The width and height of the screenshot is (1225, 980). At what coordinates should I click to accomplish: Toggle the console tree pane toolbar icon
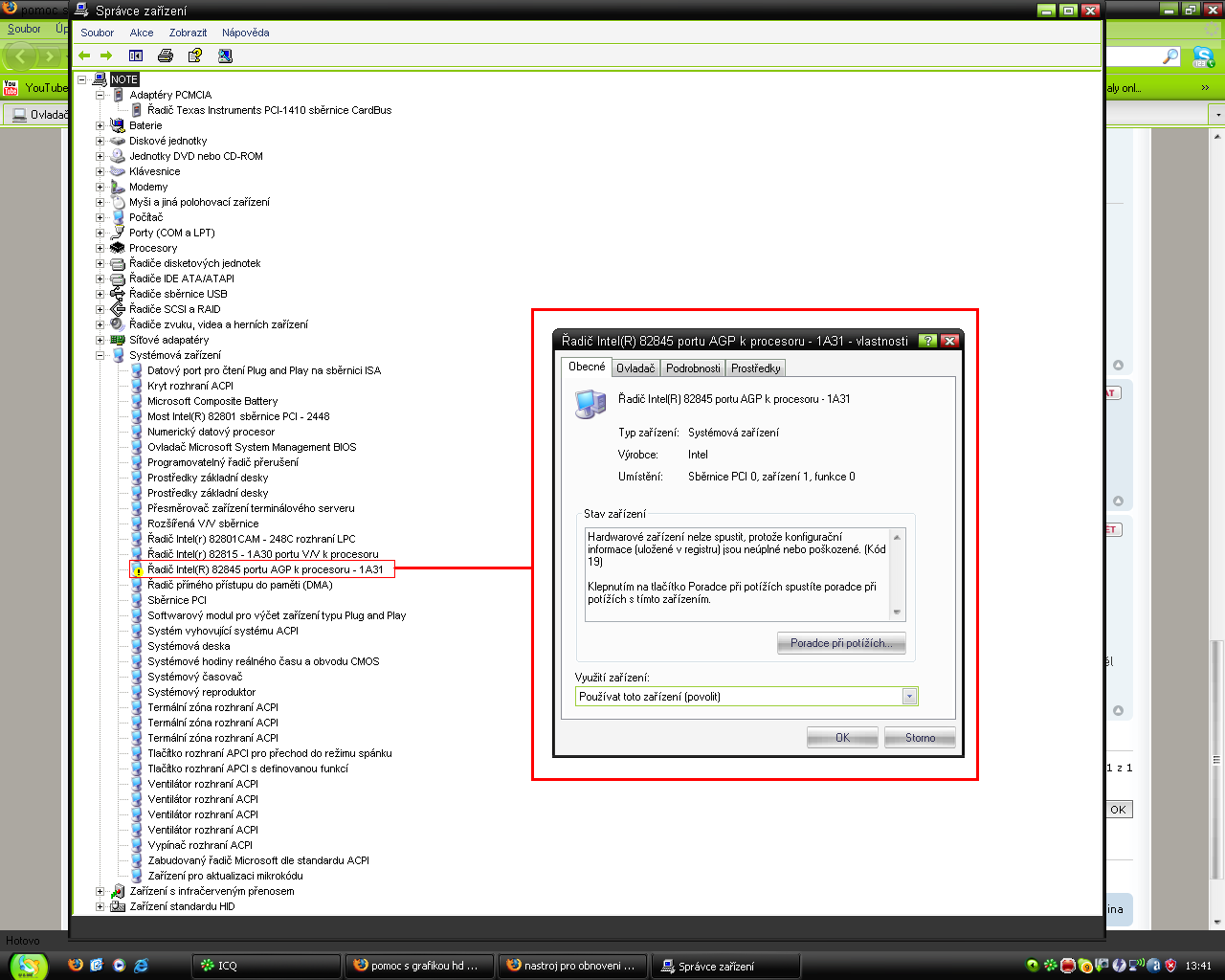tap(136, 56)
